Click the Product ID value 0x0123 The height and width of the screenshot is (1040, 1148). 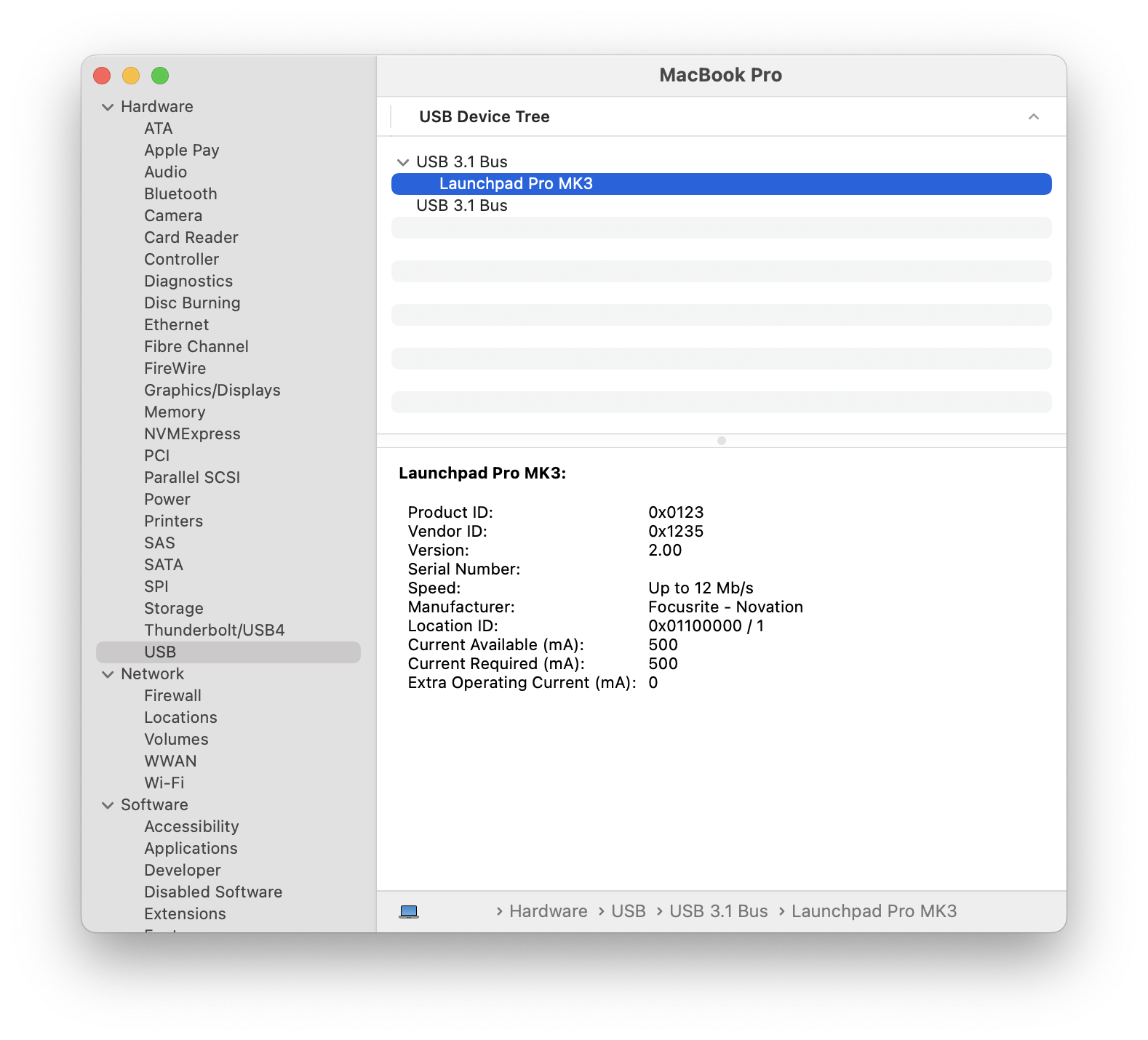(x=676, y=513)
